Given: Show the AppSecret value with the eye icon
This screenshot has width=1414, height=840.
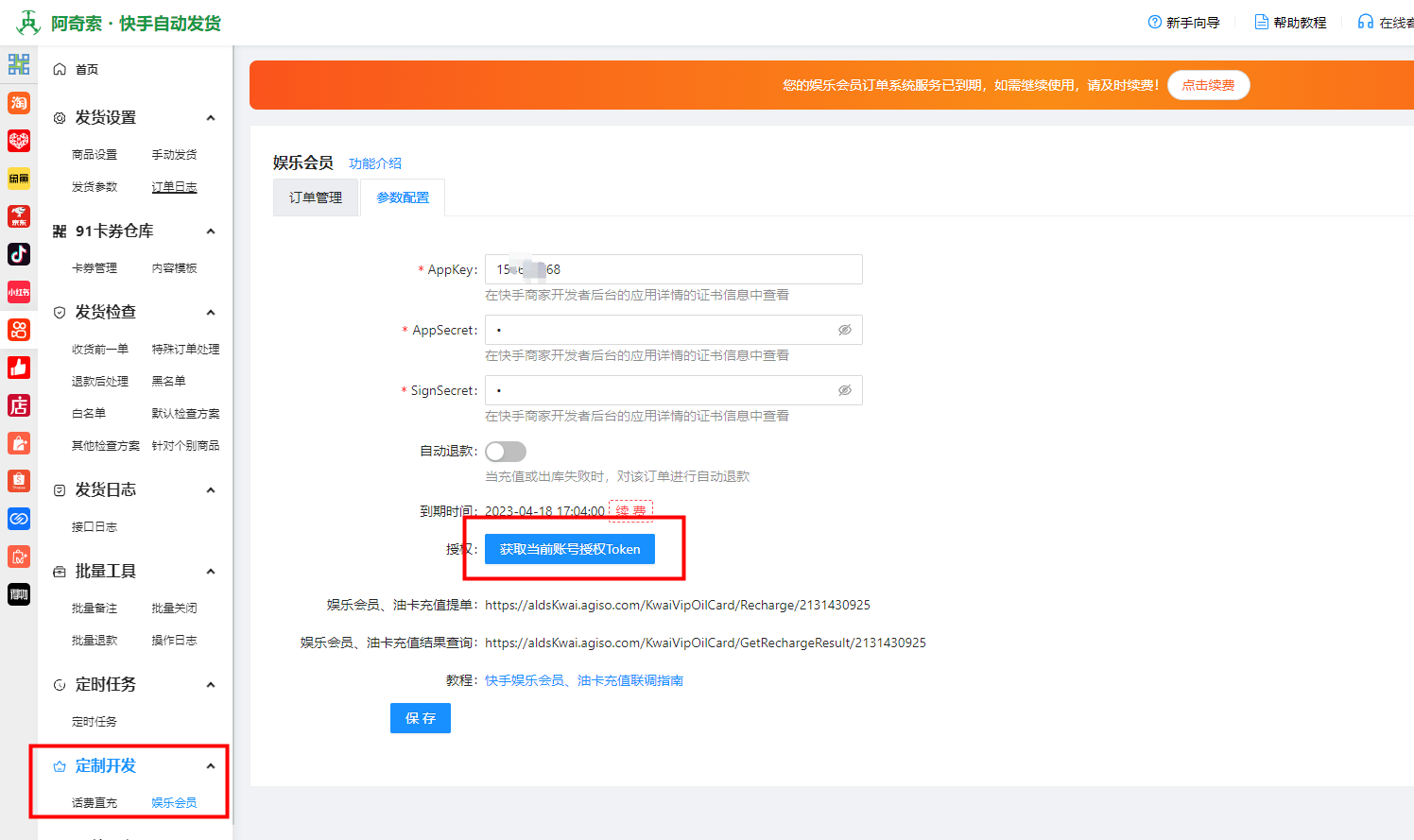Looking at the screenshot, I should point(845,330).
